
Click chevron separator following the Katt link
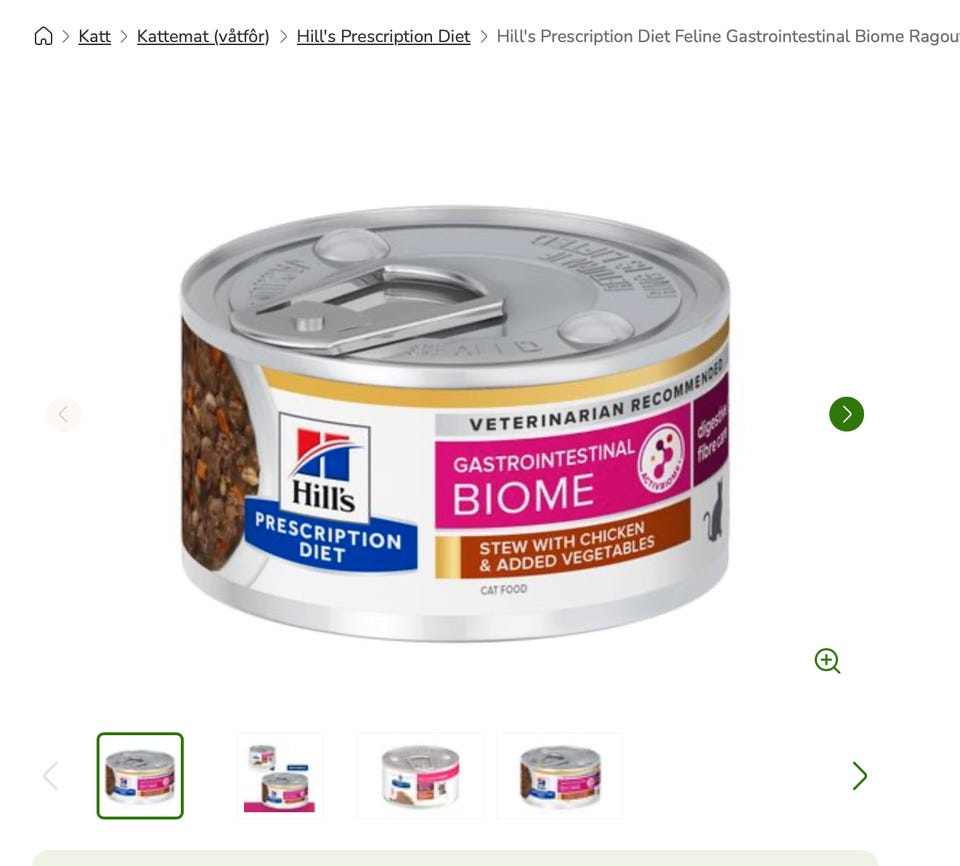click(x=124, y=36)
